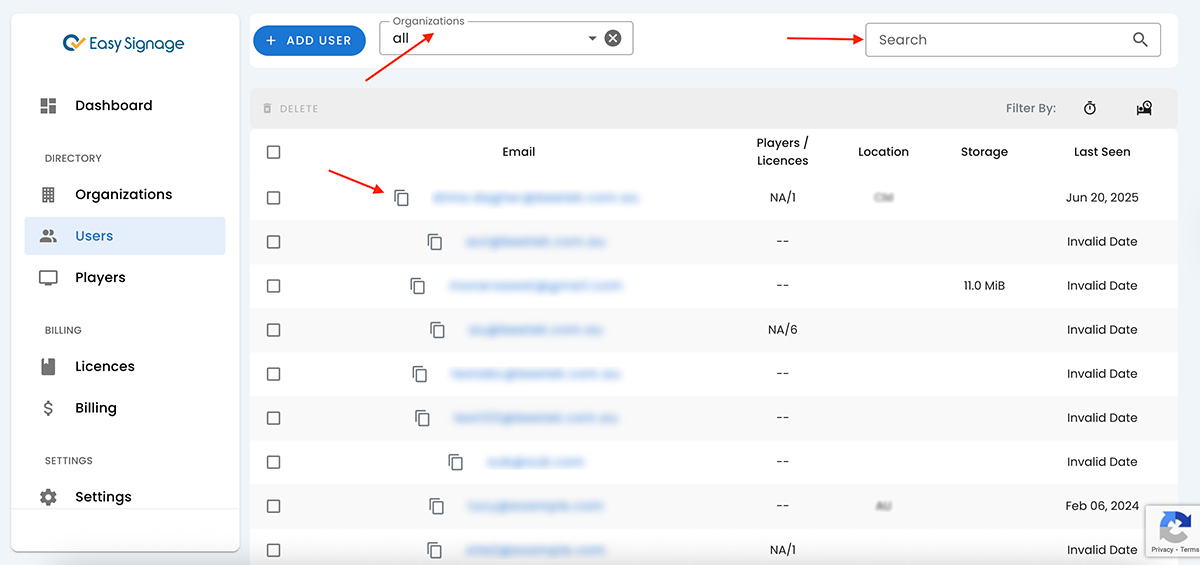
Task: Click the Easy Signage logo
Action: point(123,44)
